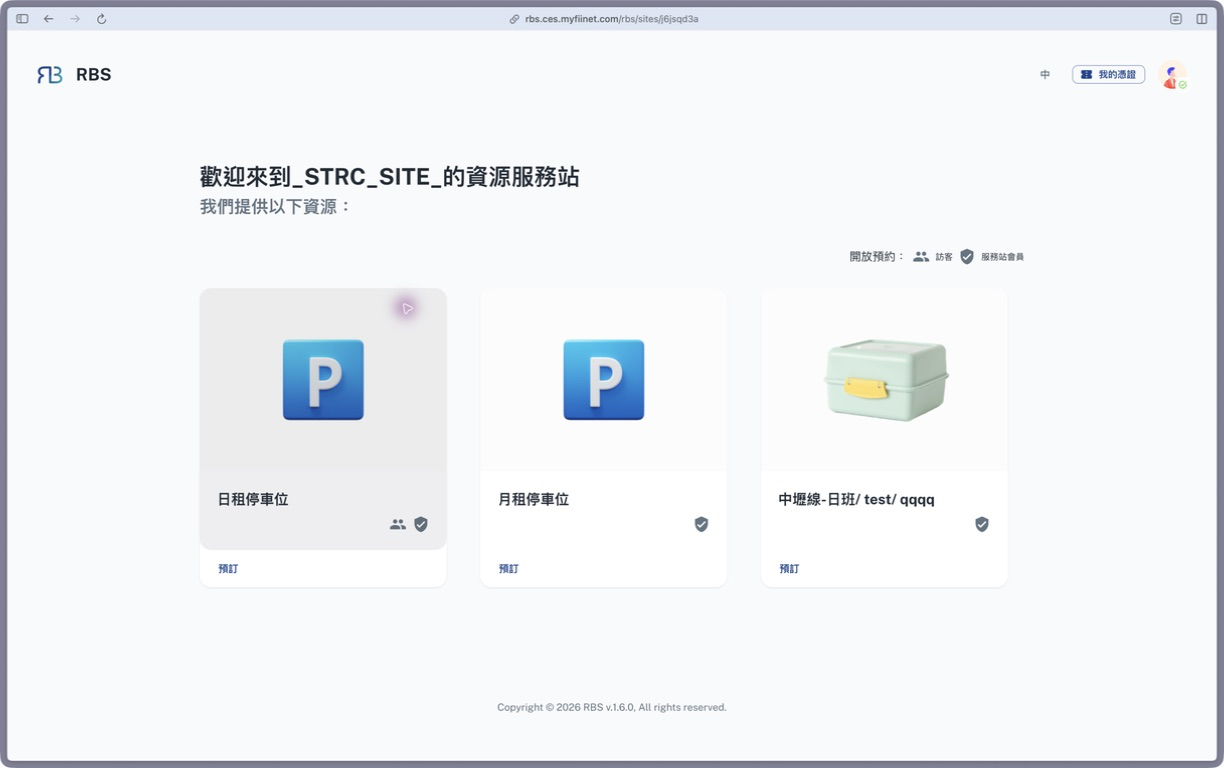Select the 中壢線-日班/ test/ qqqq title
This screenshot has width=1224, height=768.
click(x=857, y=499)
